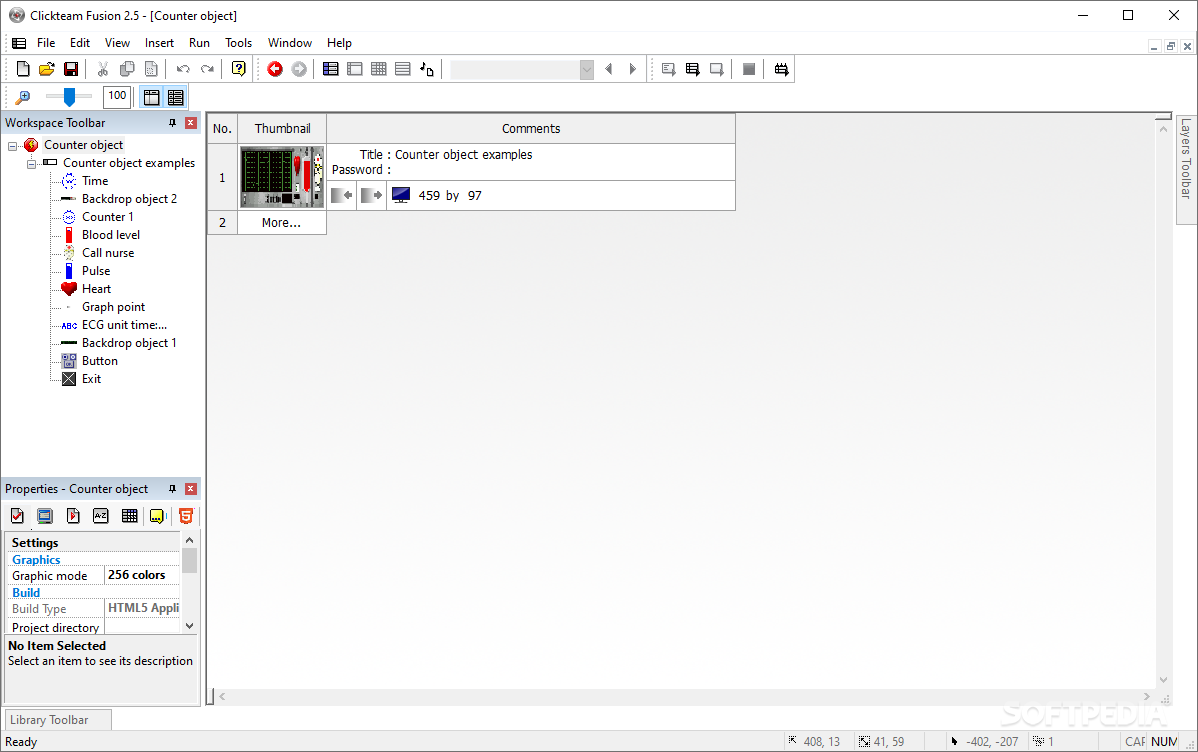Go to previous frame arrow
The height and width of the screenshot is (752, 1198).
pos(609,69)
